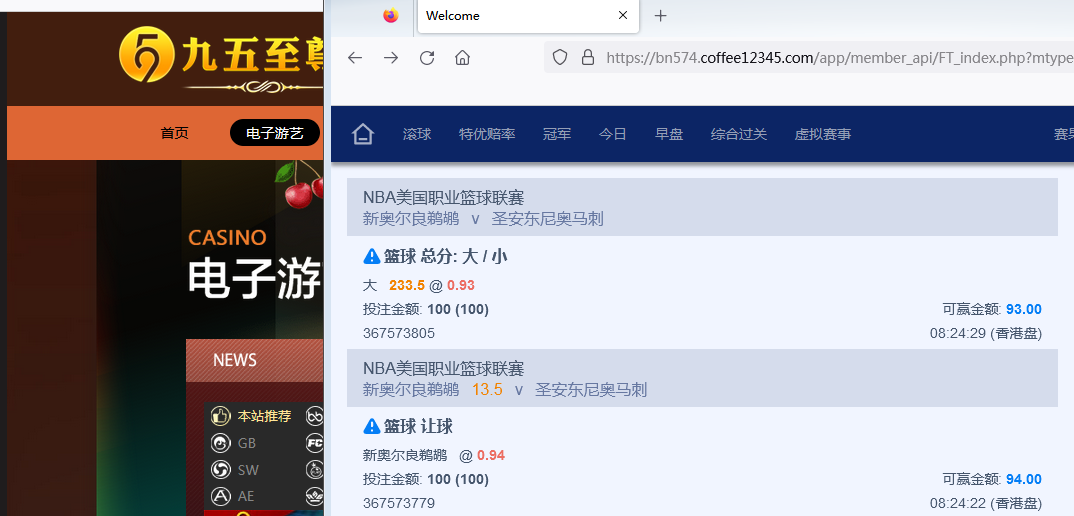Open the 滚球 menu
Image resolution: width=1074 pixels, height=516 pixels.
click(417, 134)
